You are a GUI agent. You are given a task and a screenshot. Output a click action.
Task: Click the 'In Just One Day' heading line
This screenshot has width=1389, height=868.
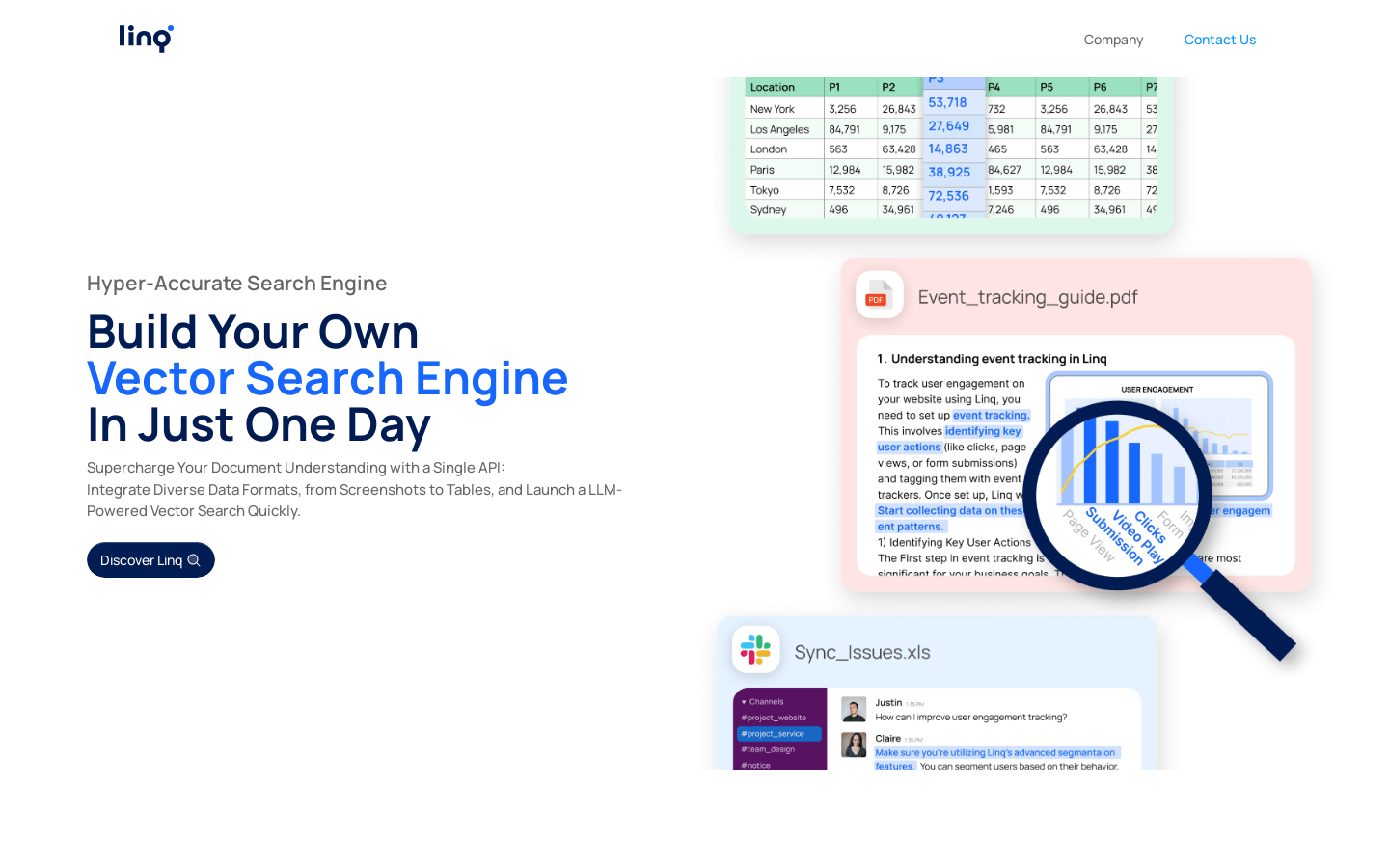tap(259, 424)
